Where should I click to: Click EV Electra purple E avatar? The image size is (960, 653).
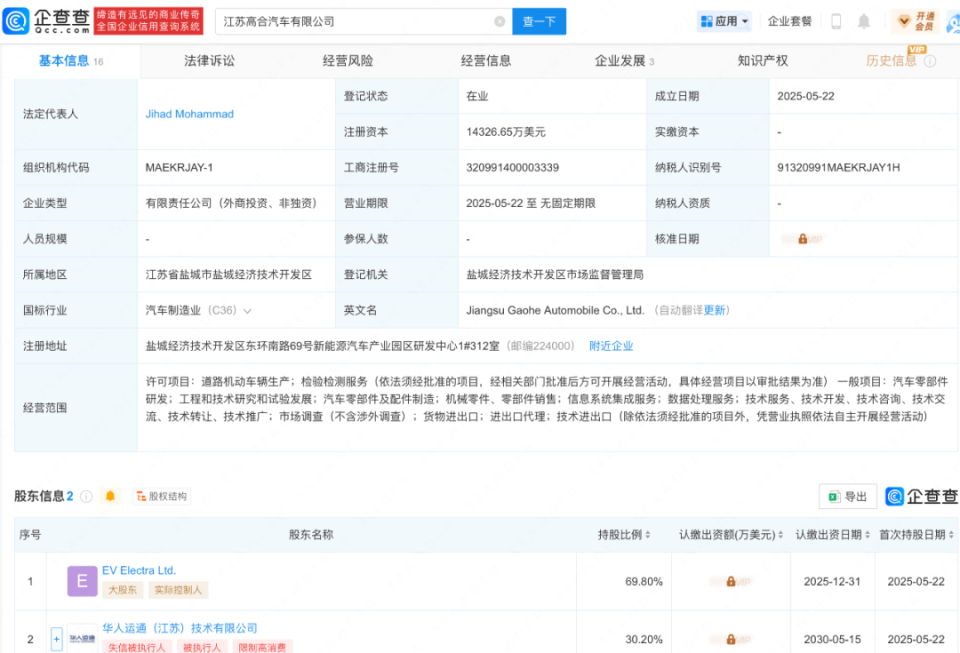(x=82, y=581)
